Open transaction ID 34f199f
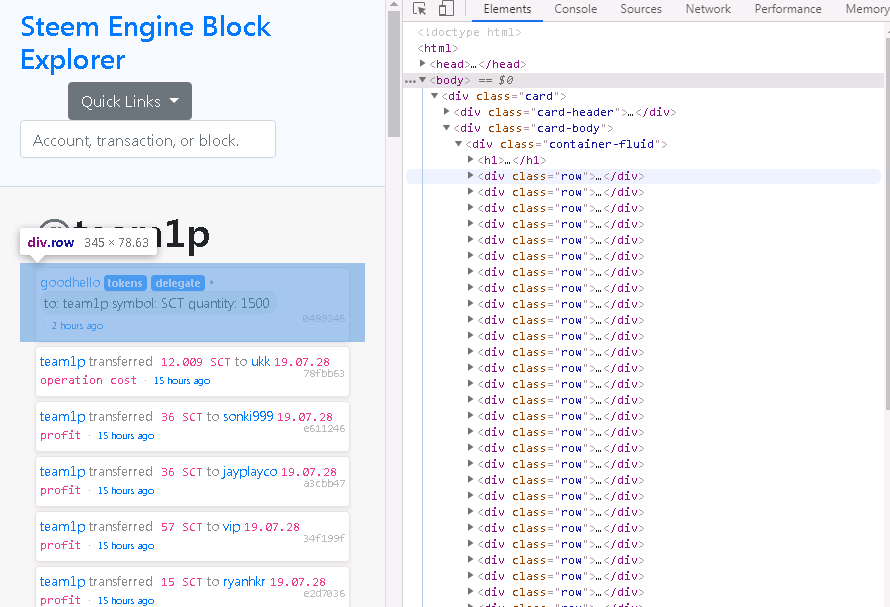 coord(324,538)
